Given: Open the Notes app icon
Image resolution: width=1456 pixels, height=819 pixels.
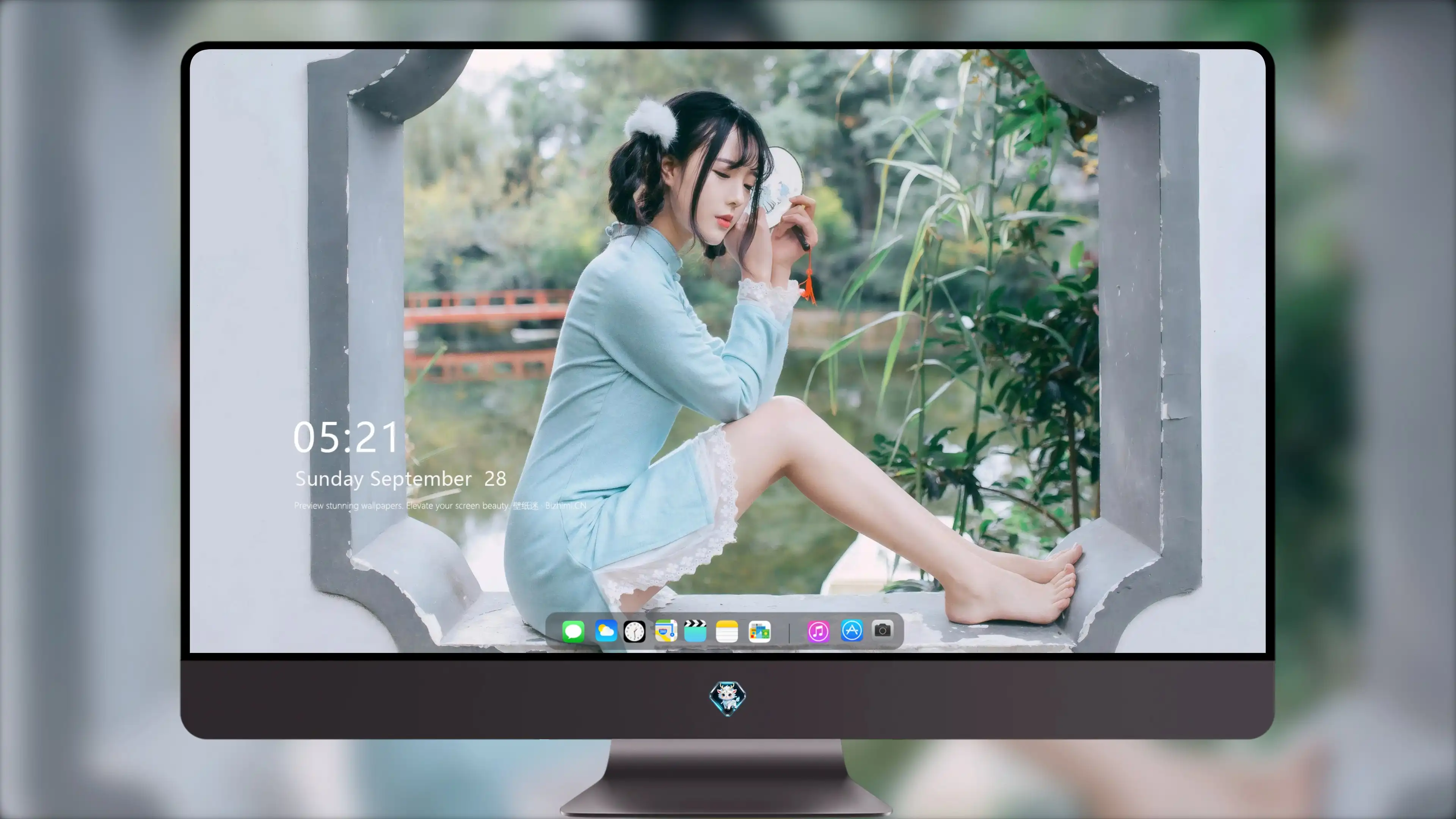Looking at the screenshot, I should 727,631.
